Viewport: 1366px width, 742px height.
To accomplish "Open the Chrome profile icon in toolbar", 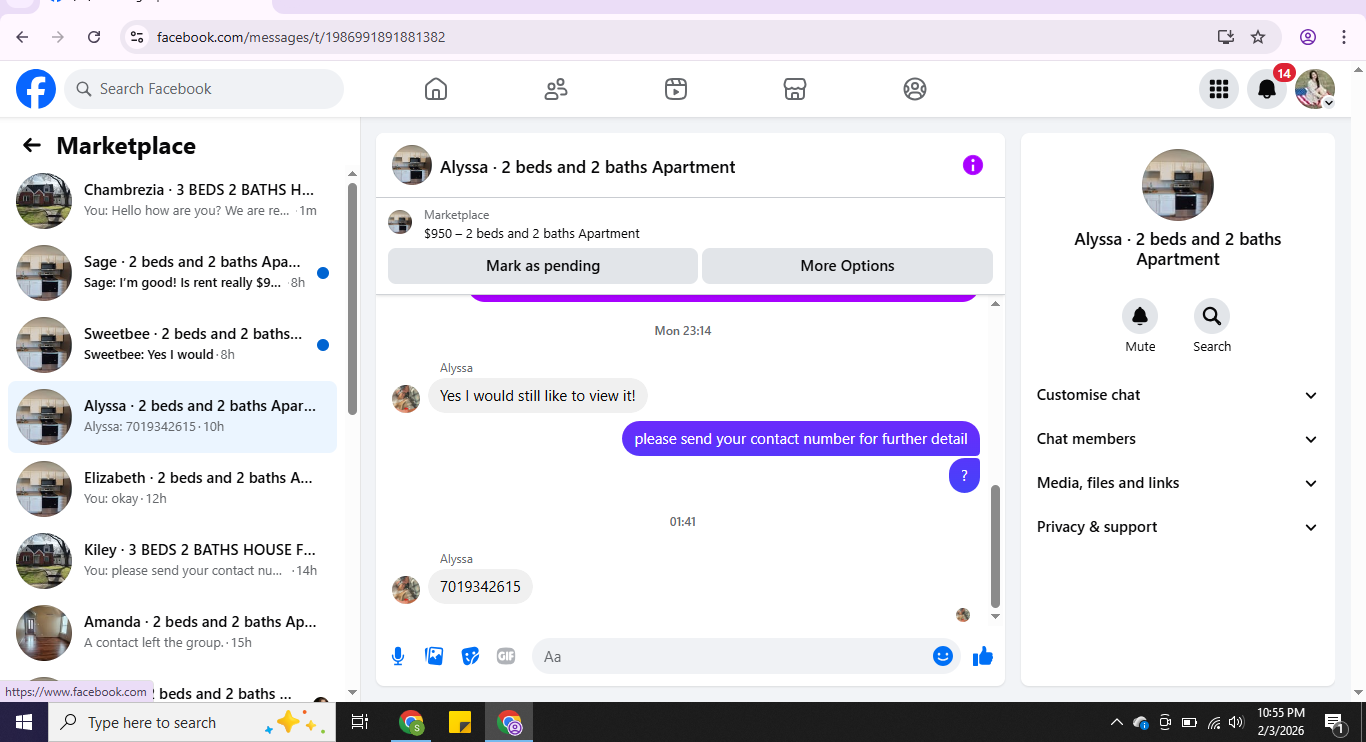I will (x=1308, y=37).
